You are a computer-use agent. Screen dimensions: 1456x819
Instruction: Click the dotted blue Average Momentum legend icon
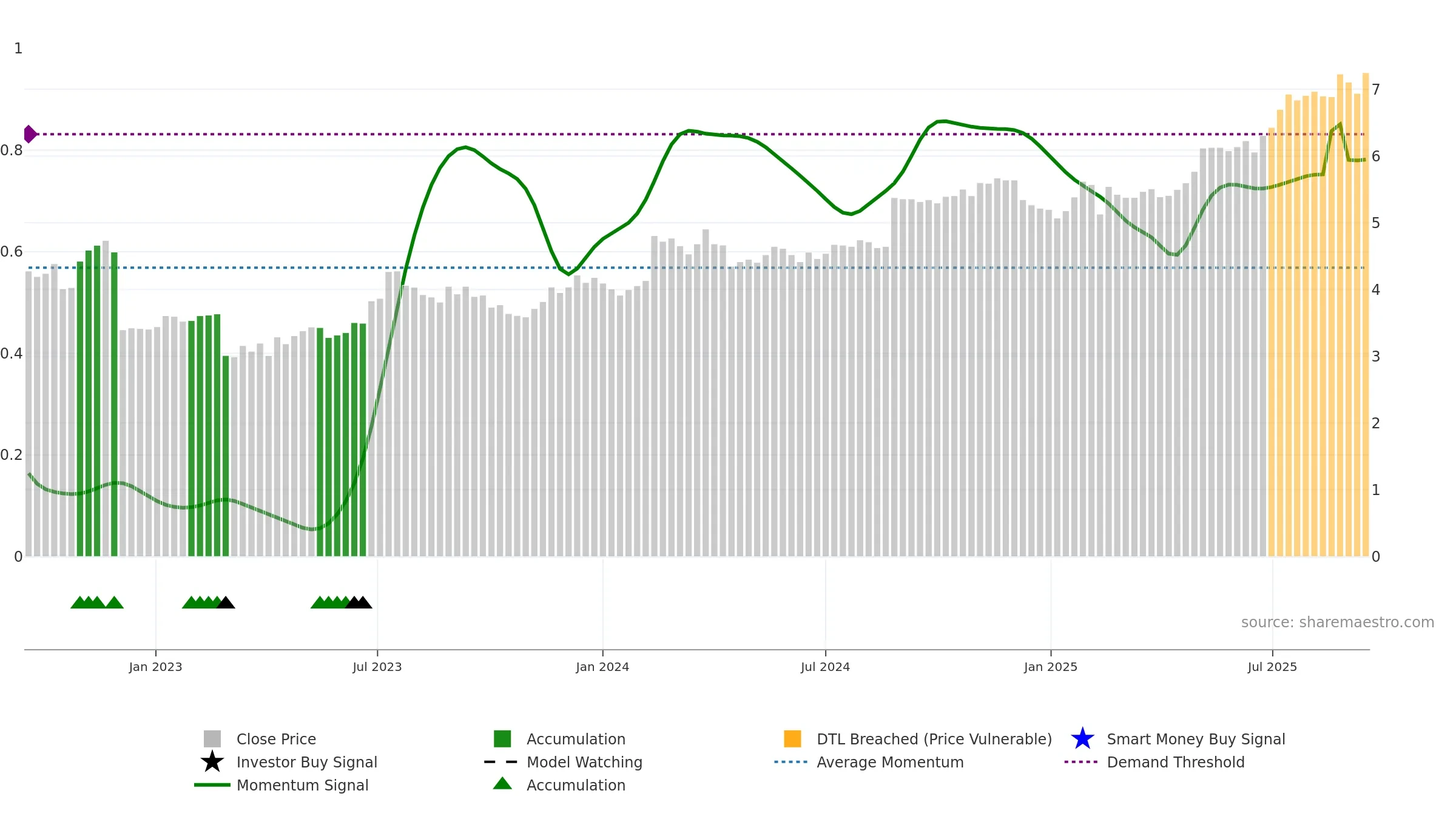[x=791, y=762]
